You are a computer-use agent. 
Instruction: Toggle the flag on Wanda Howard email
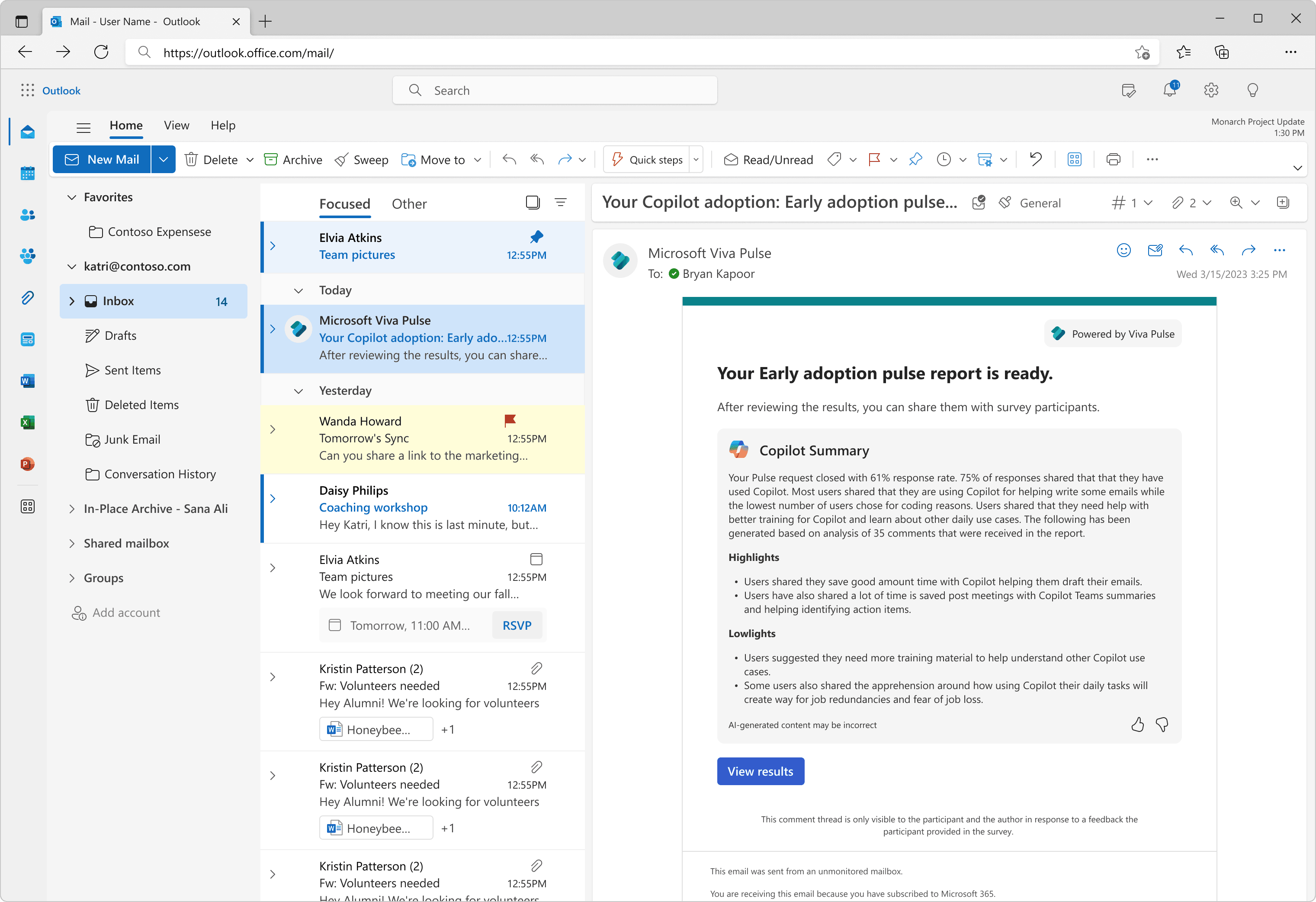(x=510, y=420)
